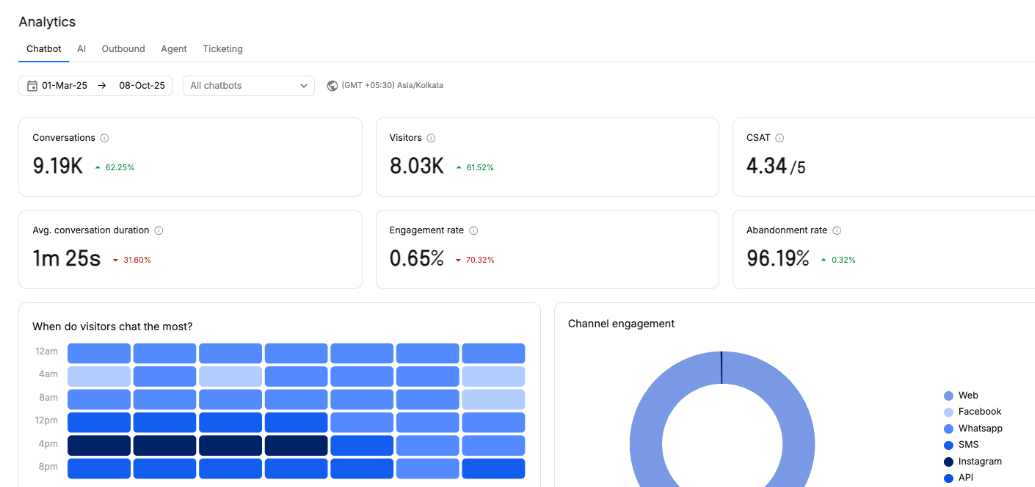Show info tooltip for Conversations
This screenshot has width=1035, height=487.
pos(104,138)
